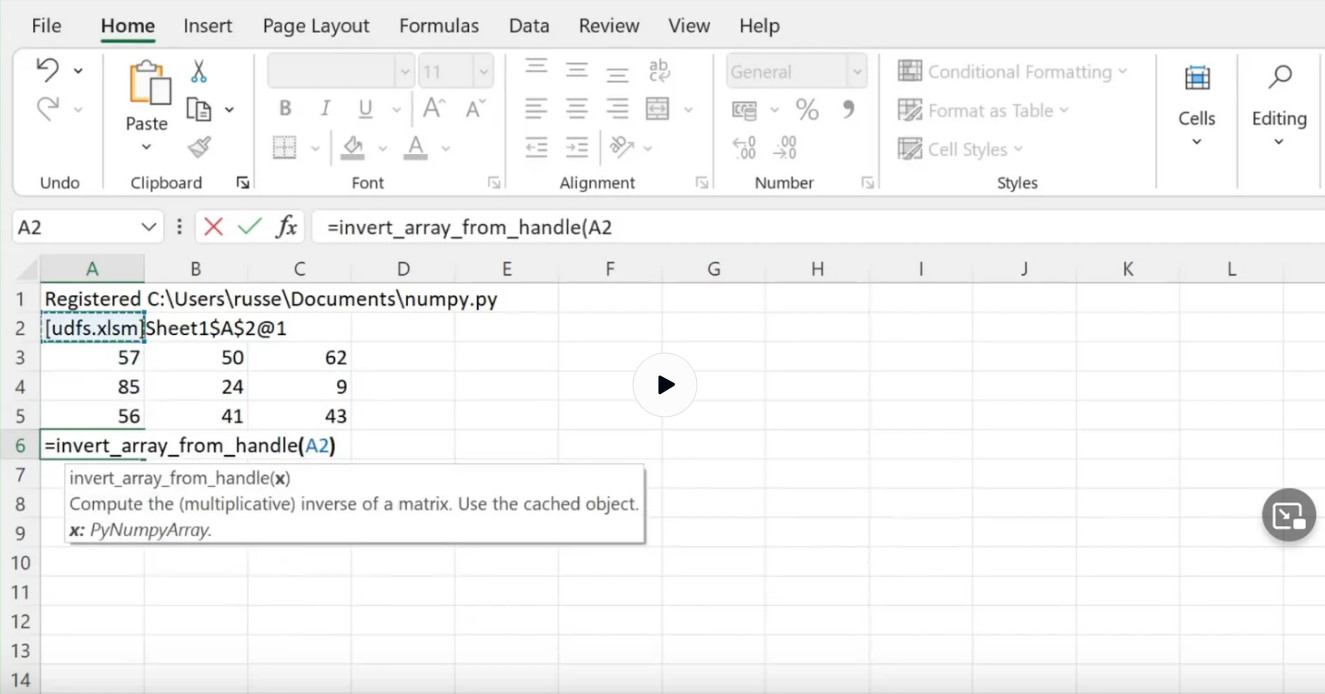Switch to the Page Layout tab
This screenshot has width=1325, height=694.
[x=316, y=26]
